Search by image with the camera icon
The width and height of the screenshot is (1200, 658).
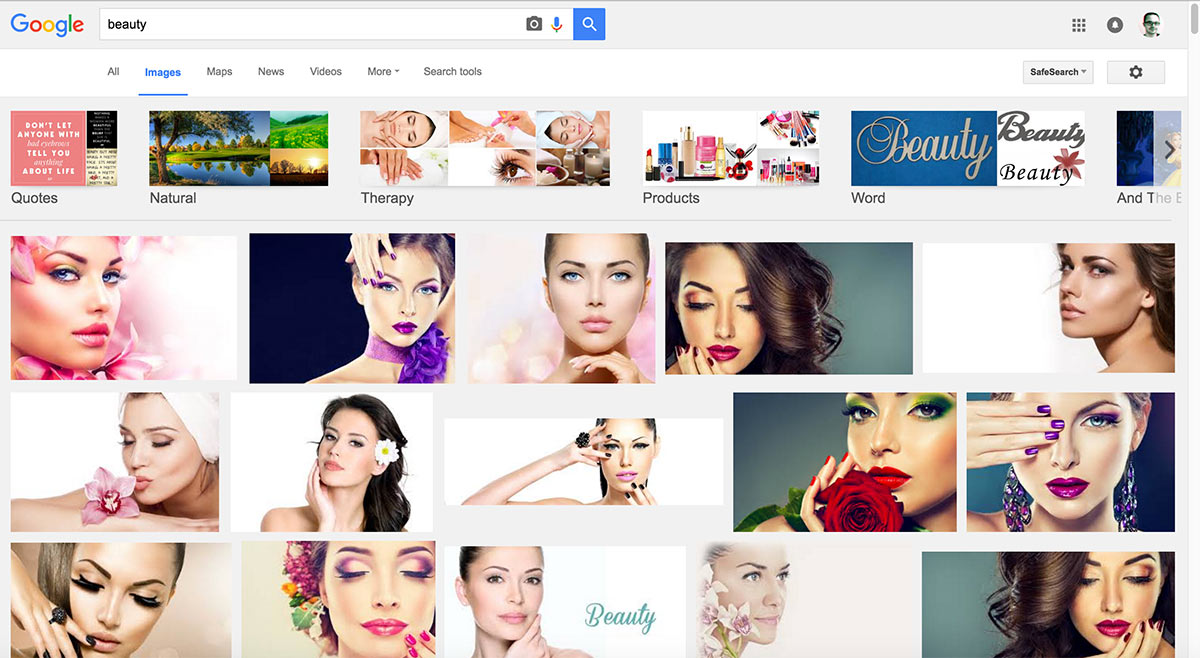coord(534,24)
